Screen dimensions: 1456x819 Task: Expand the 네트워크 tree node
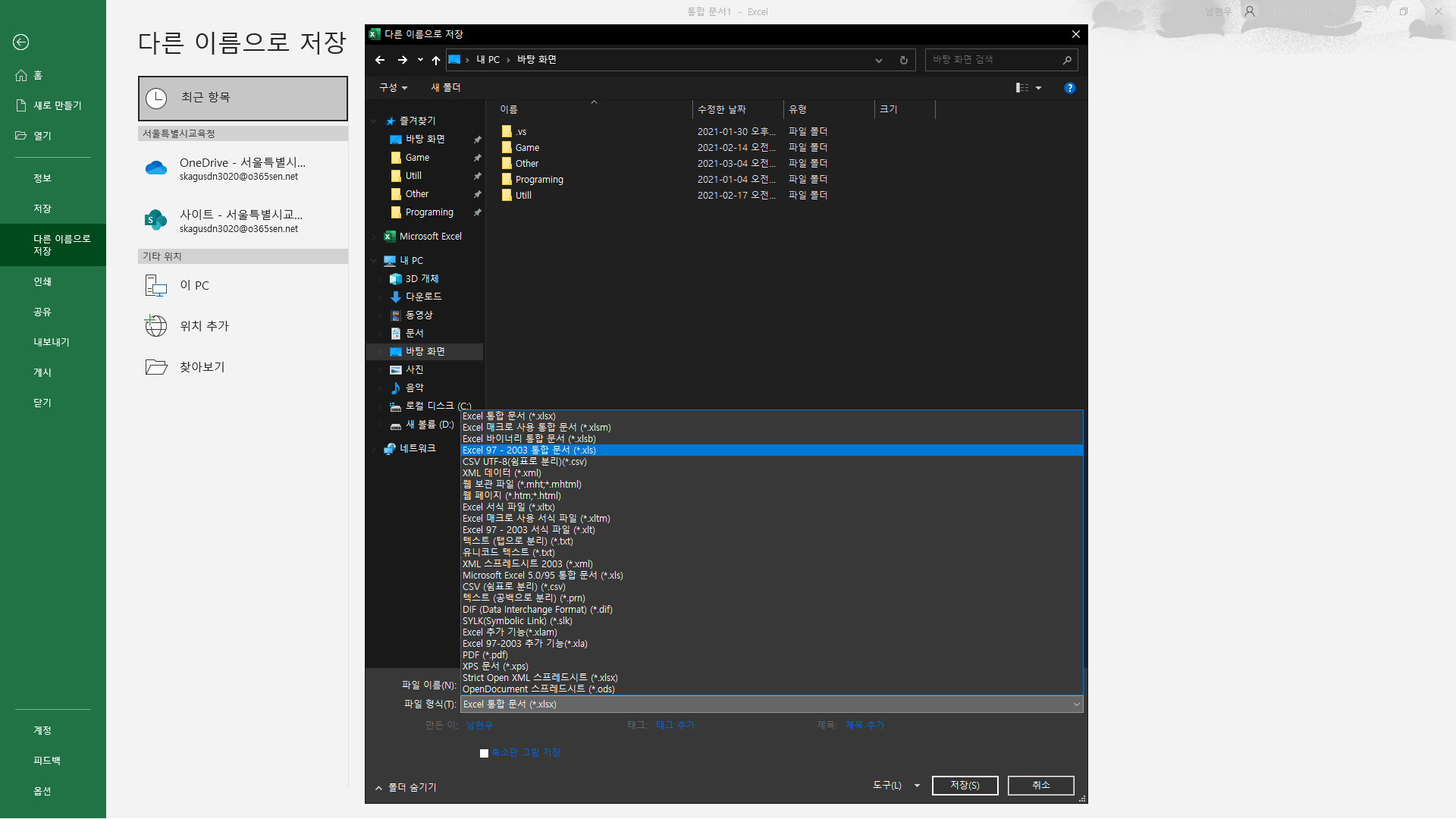[374, 449]
